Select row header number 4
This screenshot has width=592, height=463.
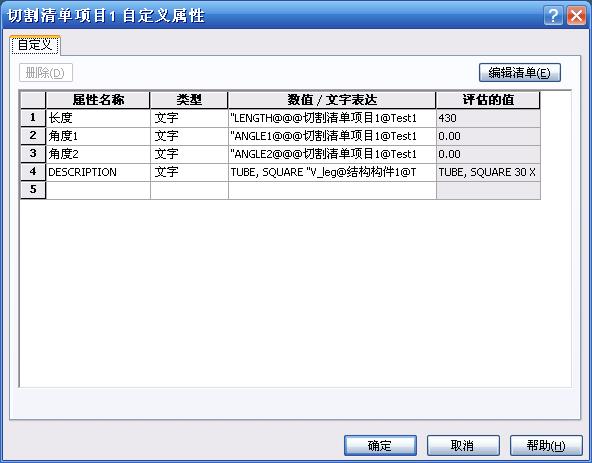pyautogui.click(x=33, y=172)
